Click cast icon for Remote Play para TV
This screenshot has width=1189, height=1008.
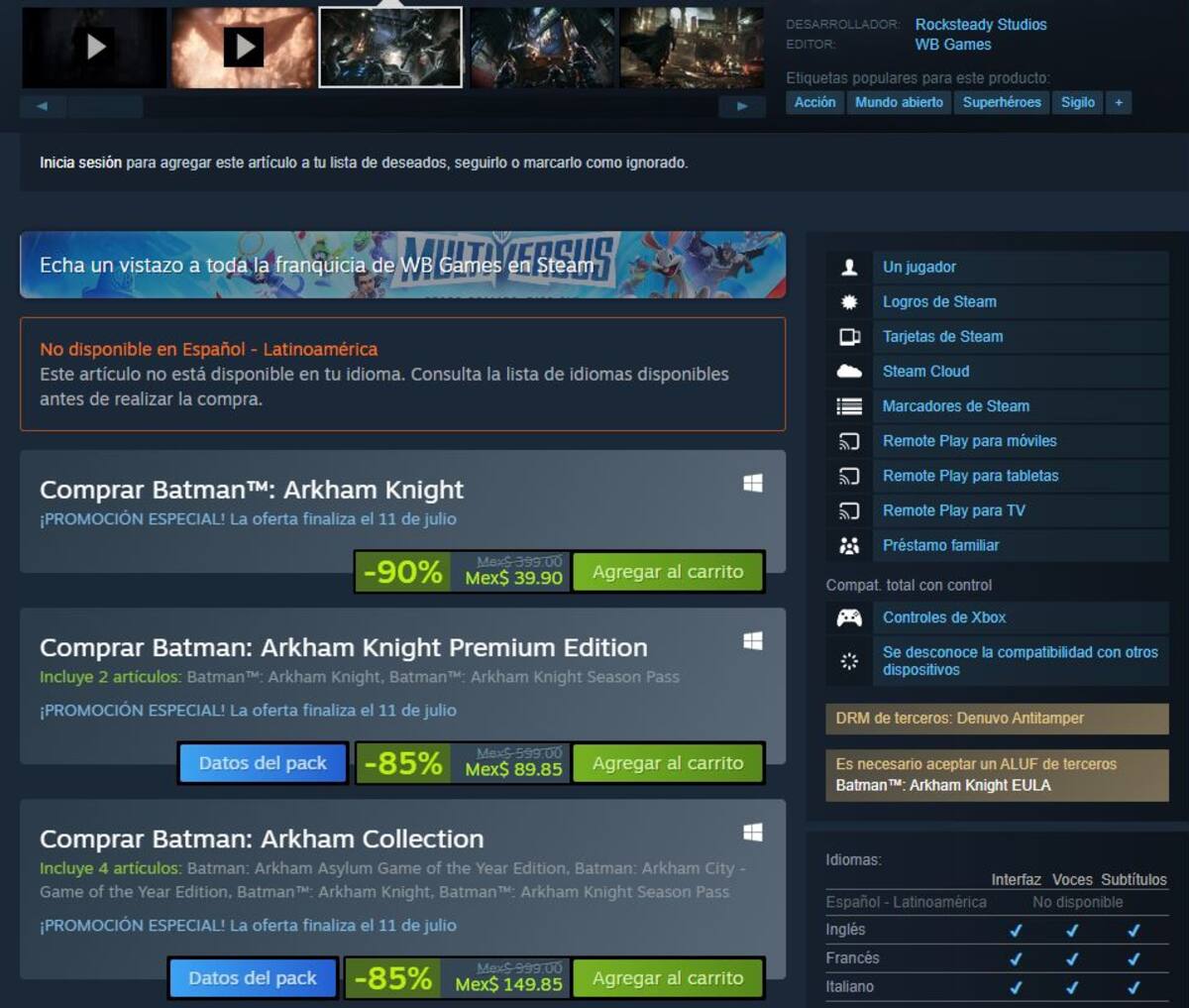tap(849, 510)
